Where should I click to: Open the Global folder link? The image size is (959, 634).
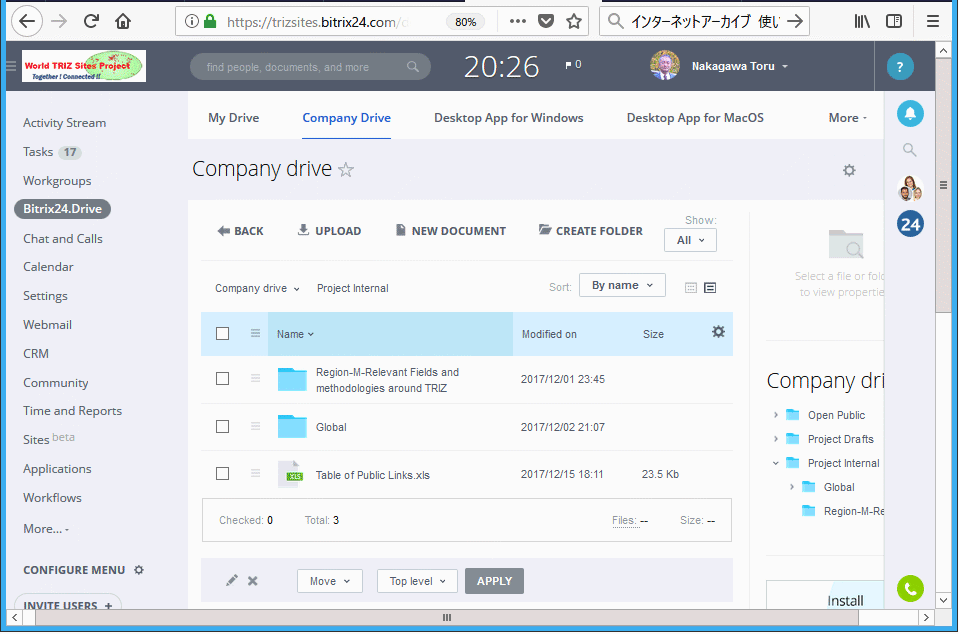[x=331, y=427]
